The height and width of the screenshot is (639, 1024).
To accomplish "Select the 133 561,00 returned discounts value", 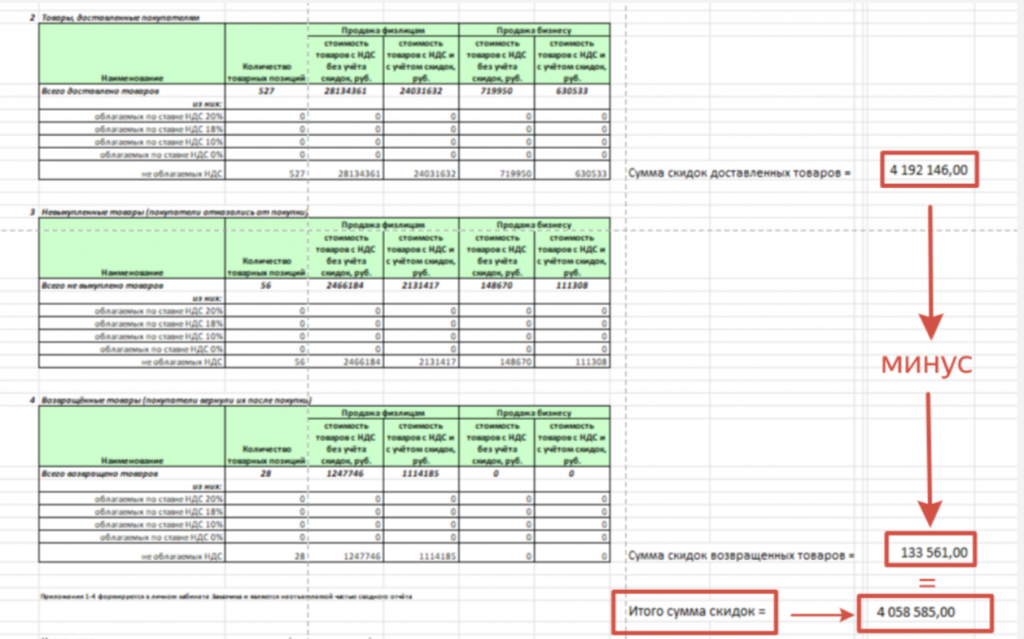I will 929,551.
